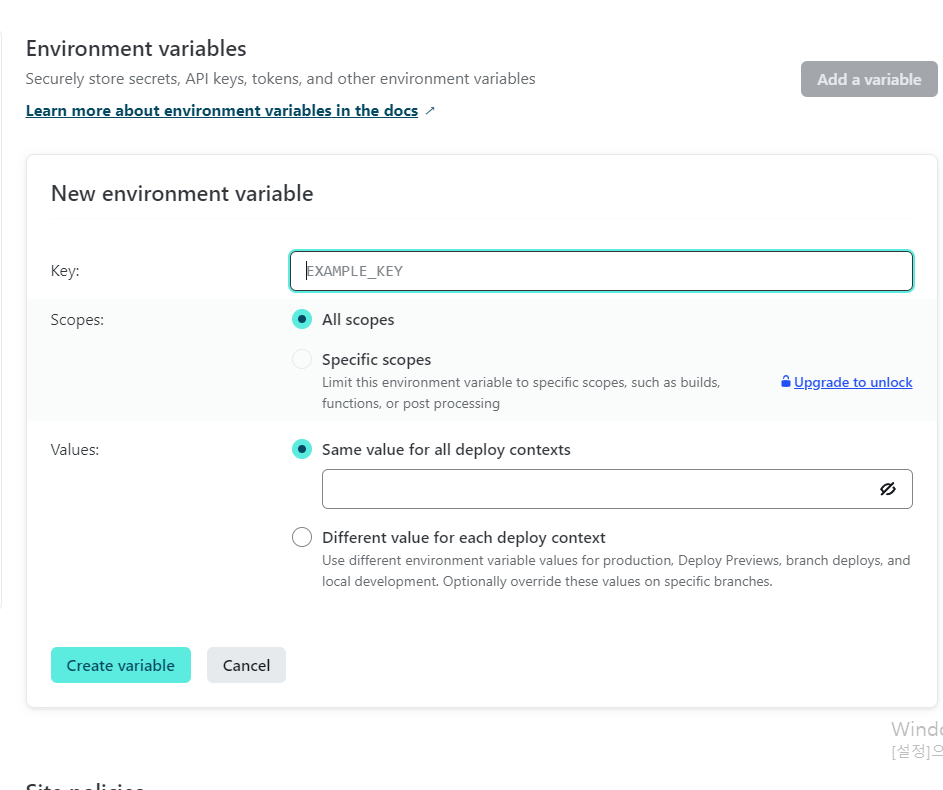Click the New environment variable form title
The height and width of the screenshot is (790, 943).
pyautogui.click(x=182, y=193)
